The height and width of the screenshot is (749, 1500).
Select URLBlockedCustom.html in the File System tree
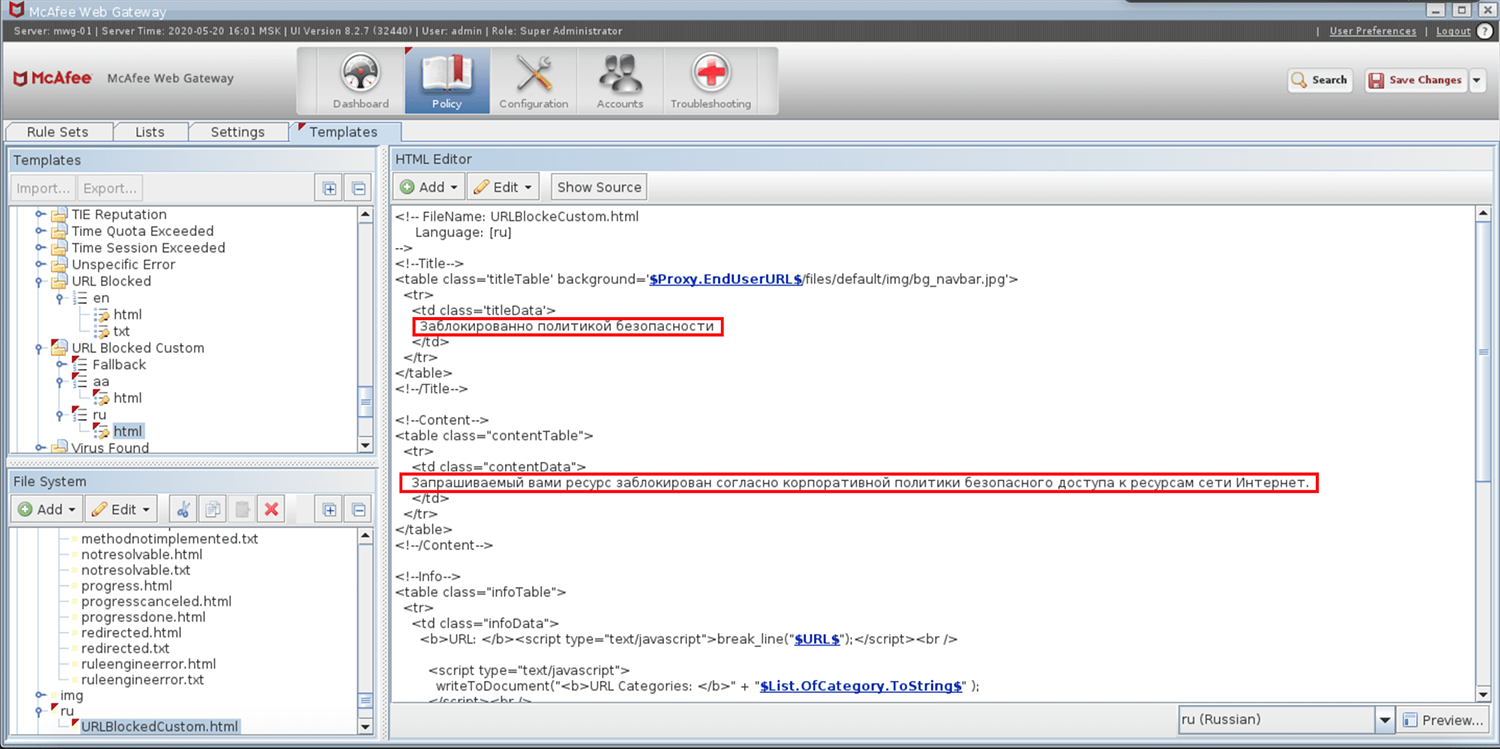(159, 727)
